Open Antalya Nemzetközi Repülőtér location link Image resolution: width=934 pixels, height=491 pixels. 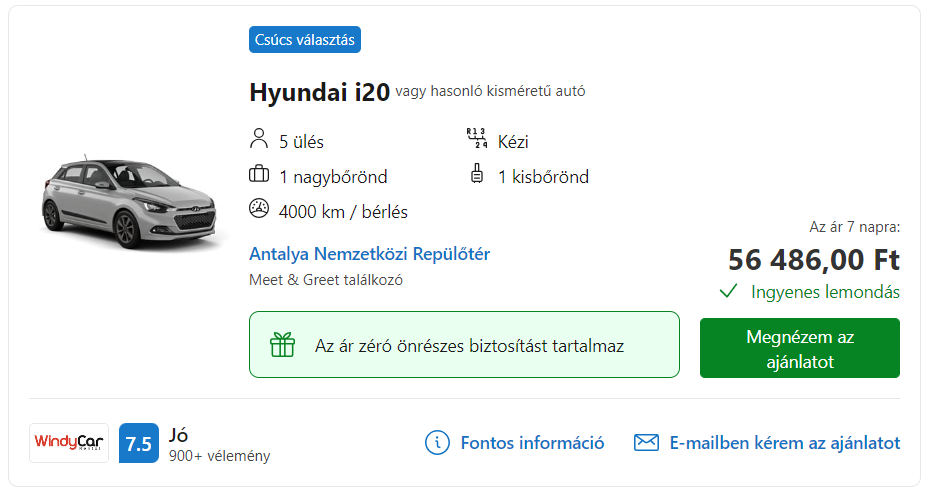(x=369, y=254)
